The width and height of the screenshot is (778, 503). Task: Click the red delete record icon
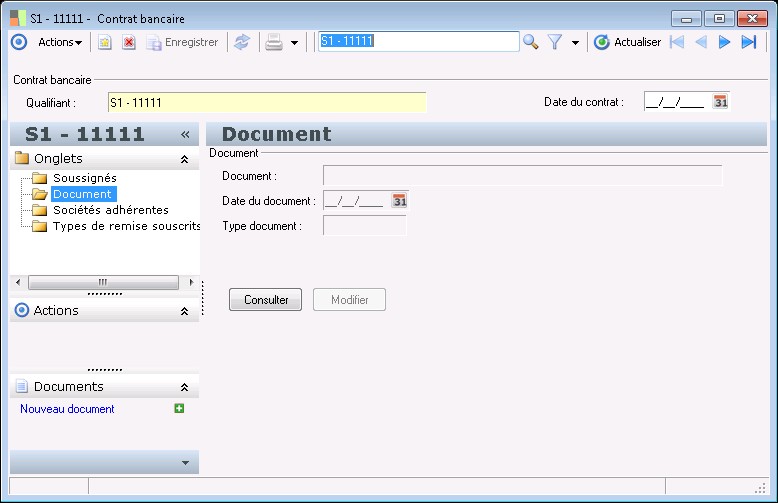point(129,42)
